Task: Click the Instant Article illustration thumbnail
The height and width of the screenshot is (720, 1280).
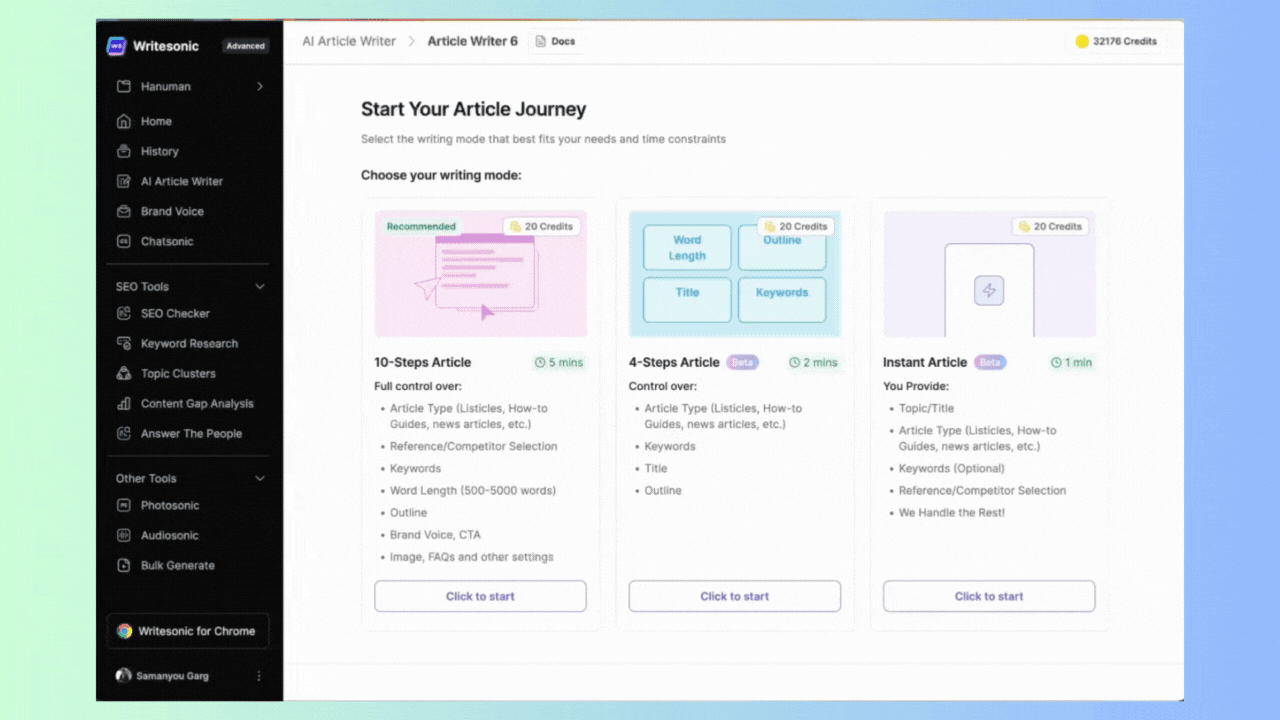Action: coord(989,273)
